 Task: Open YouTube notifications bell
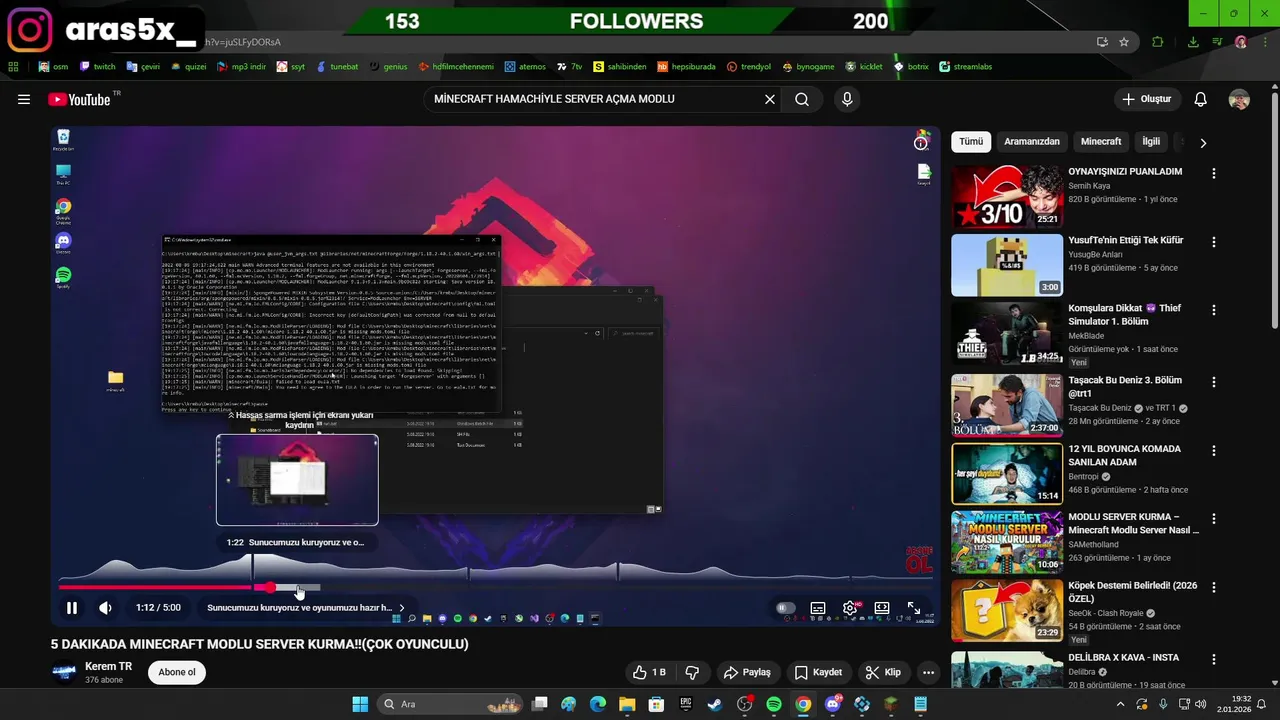click(1201, 99)
